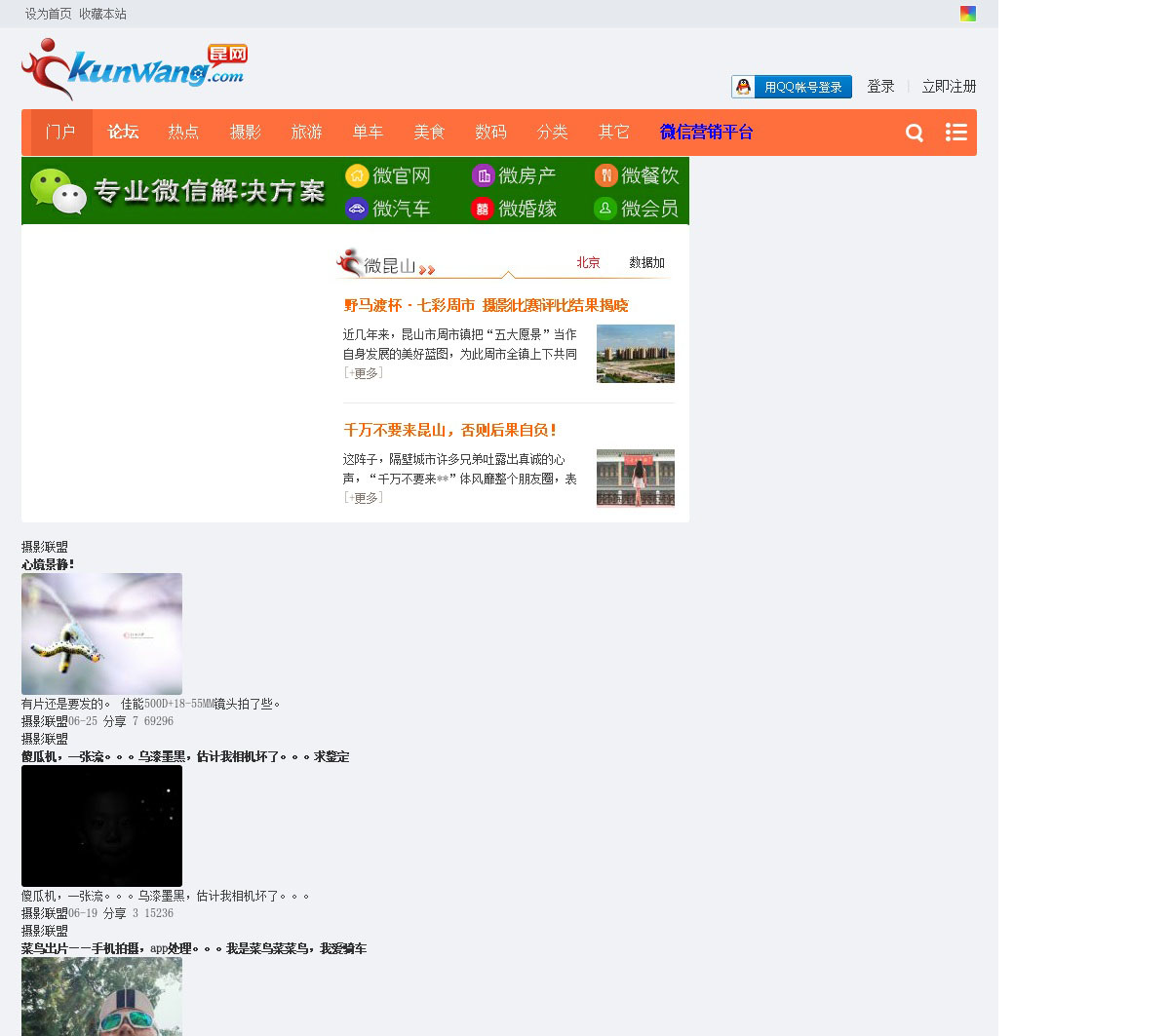The width and height of the screenshot is (1170, 1036).
Task: Open the cyclist with sunglasses thumbnail
Action: [101, 996]
